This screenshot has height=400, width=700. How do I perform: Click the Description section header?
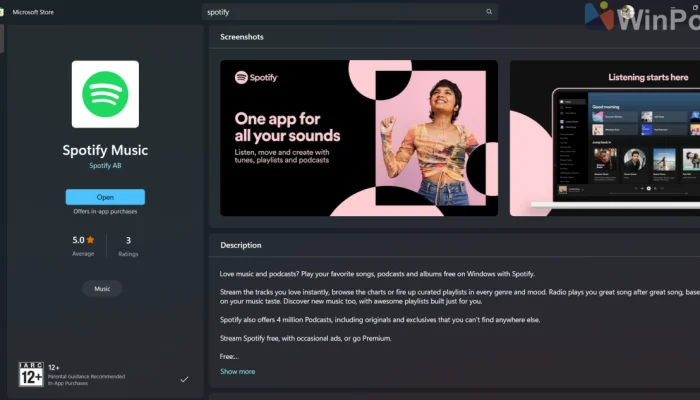pyautogui.click(x=241, y=245)
